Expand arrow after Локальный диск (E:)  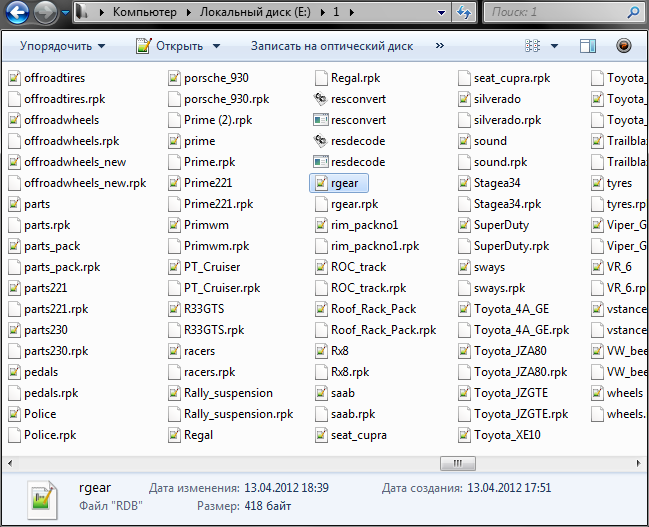[x=322, y=12]
